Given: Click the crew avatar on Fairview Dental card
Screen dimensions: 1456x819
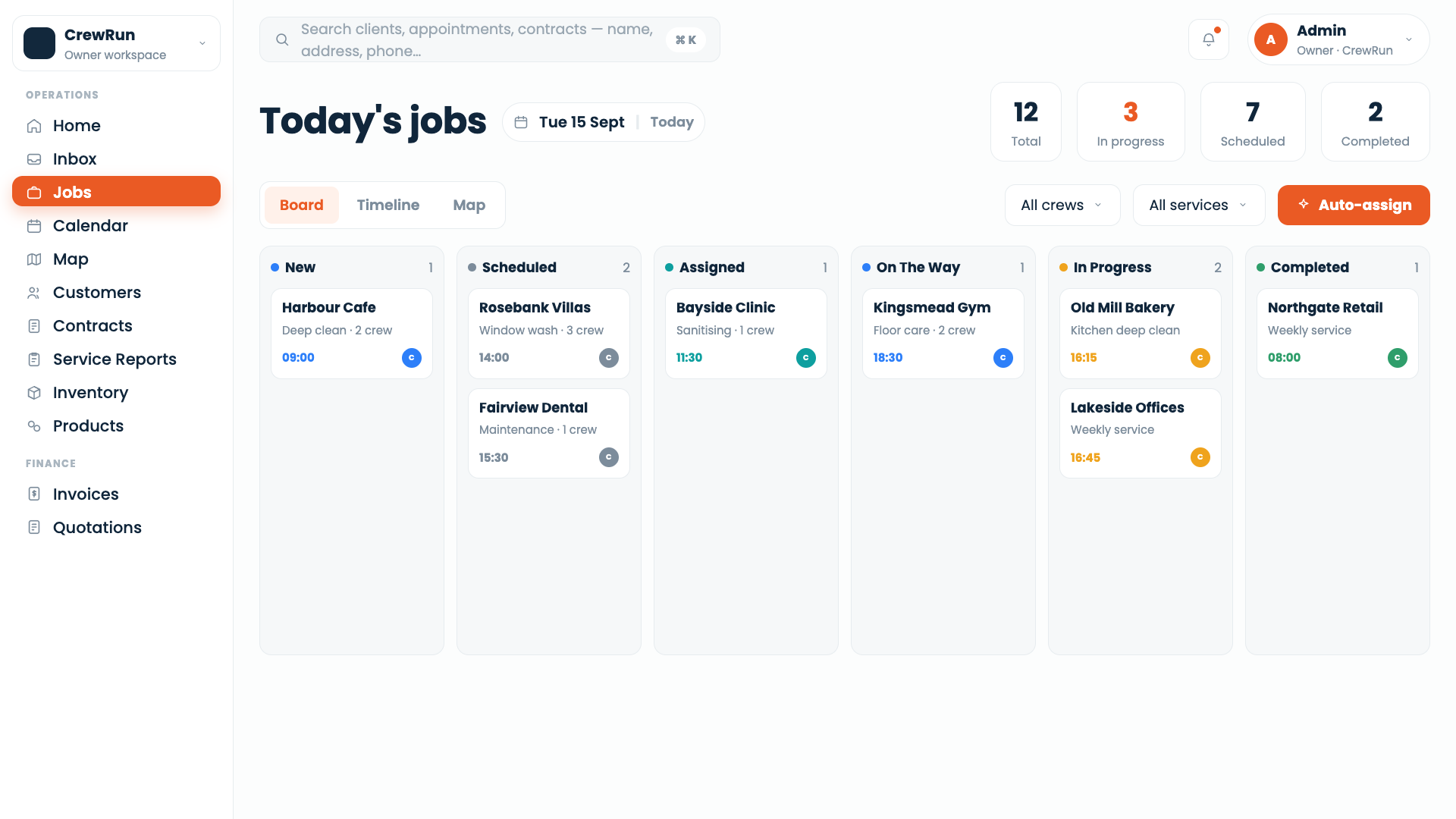Looking at the screenshot, I should (609, 457).
